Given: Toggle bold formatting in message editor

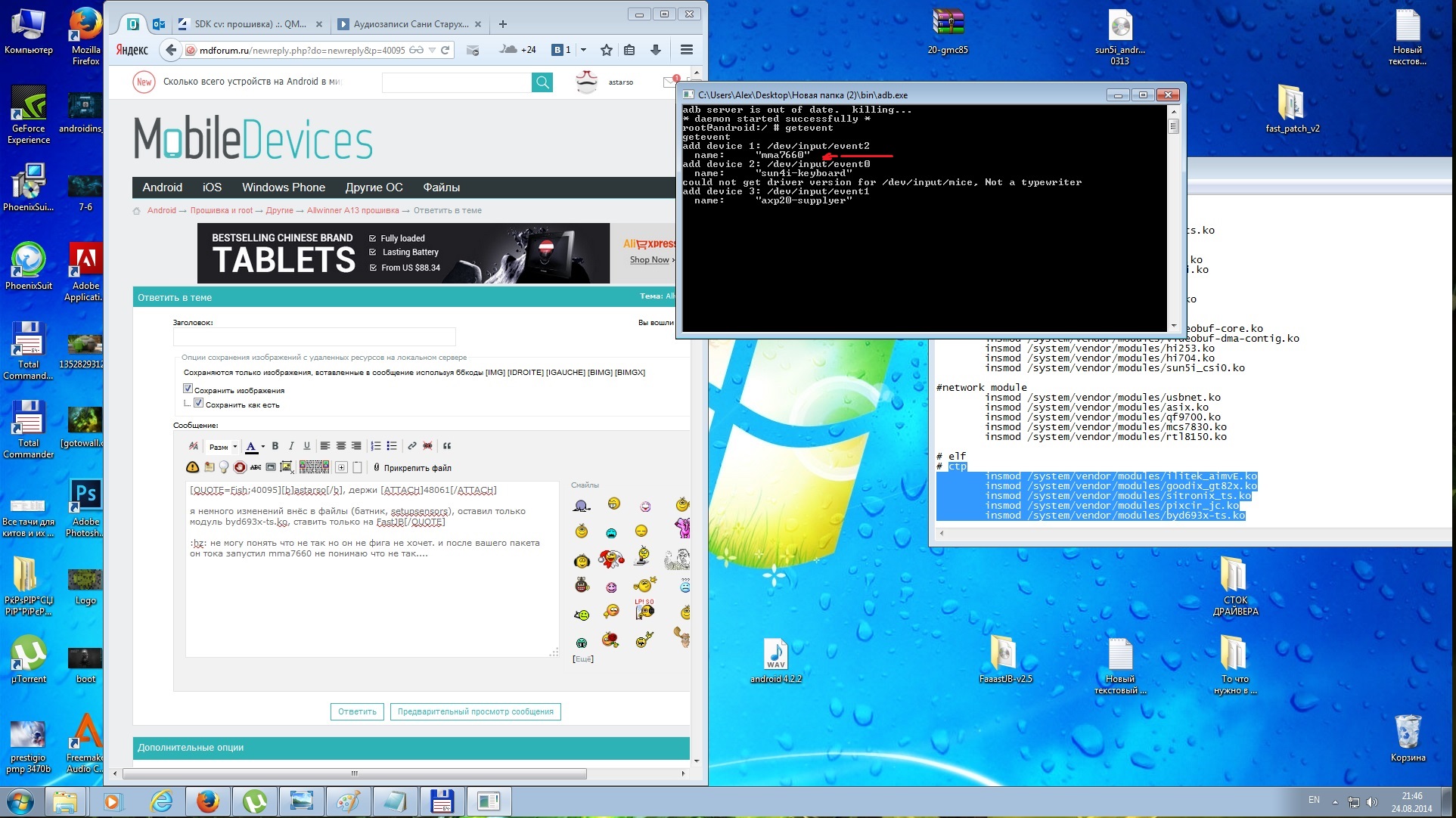Looking at the screenshot, I should click(275, 446).
